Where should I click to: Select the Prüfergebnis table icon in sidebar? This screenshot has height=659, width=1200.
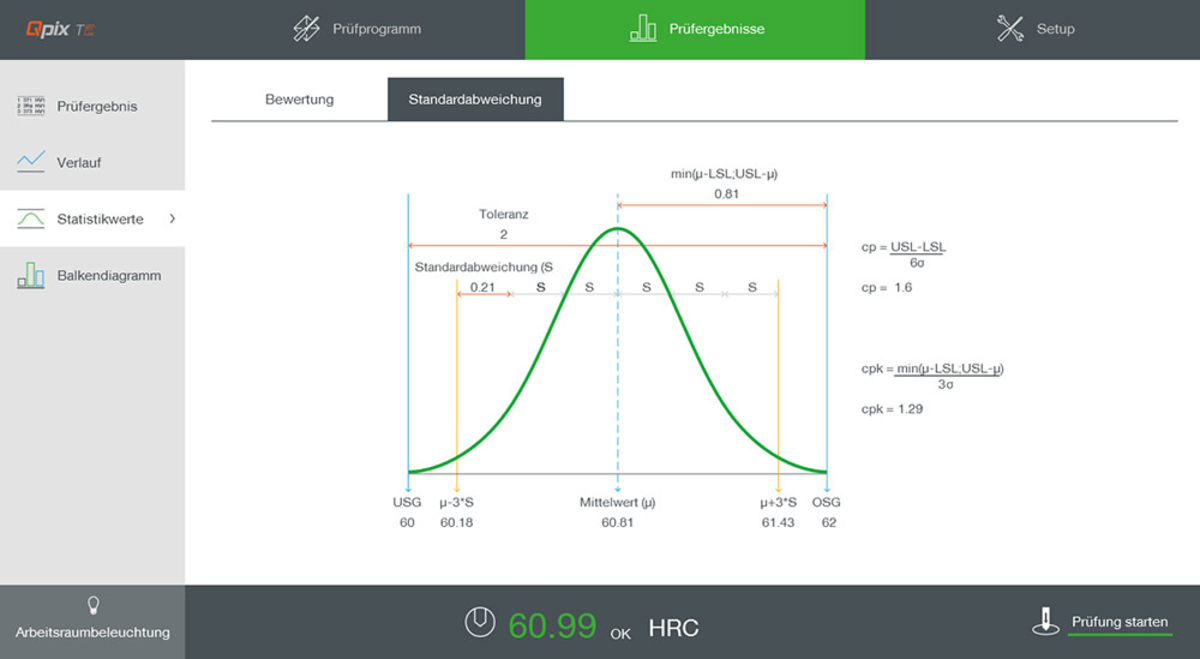pos(31,106)
